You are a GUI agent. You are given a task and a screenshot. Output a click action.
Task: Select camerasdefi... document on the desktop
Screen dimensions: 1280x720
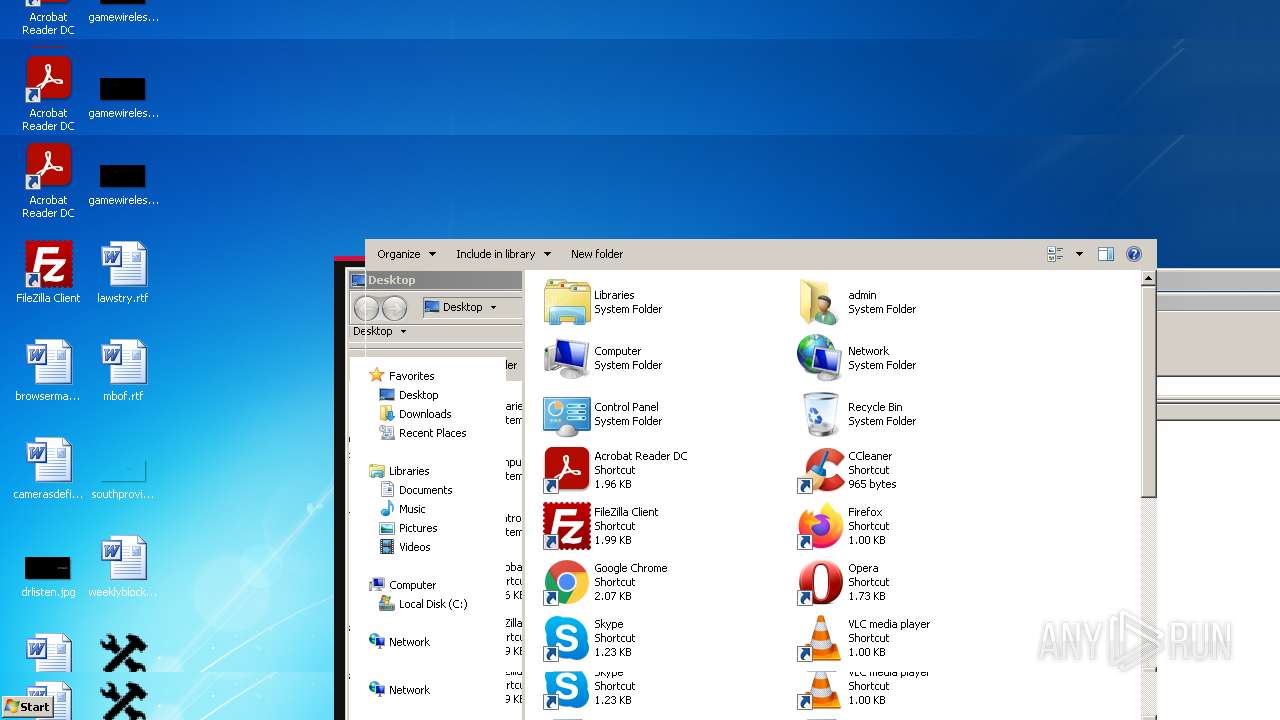click(48, 468)
